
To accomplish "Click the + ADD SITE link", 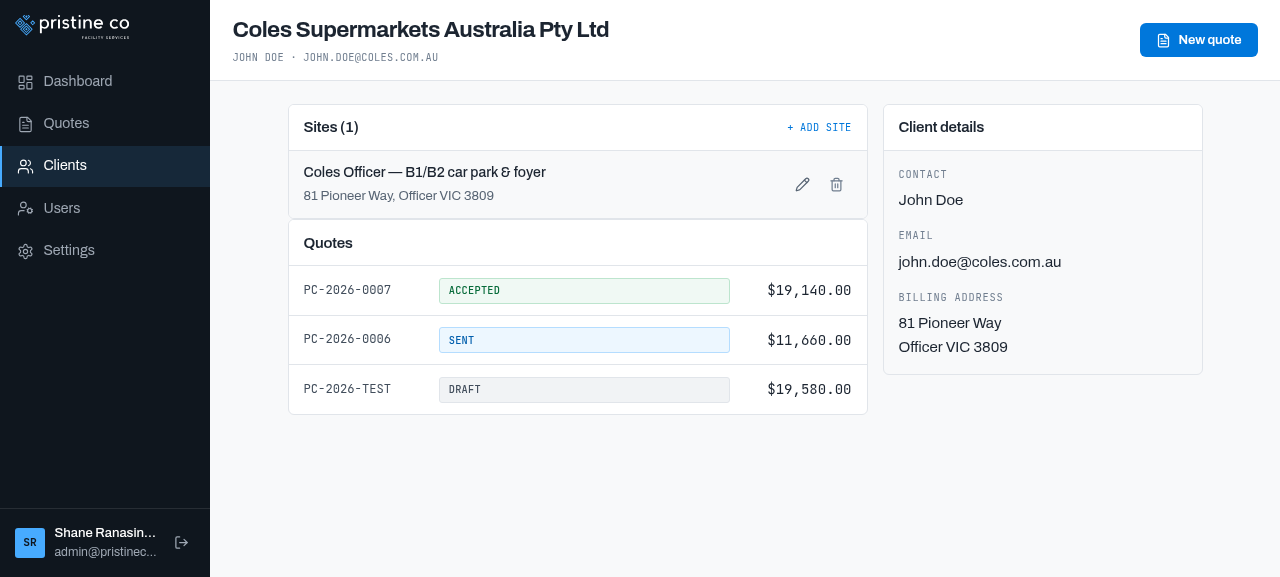I will [x=819, y=128].
